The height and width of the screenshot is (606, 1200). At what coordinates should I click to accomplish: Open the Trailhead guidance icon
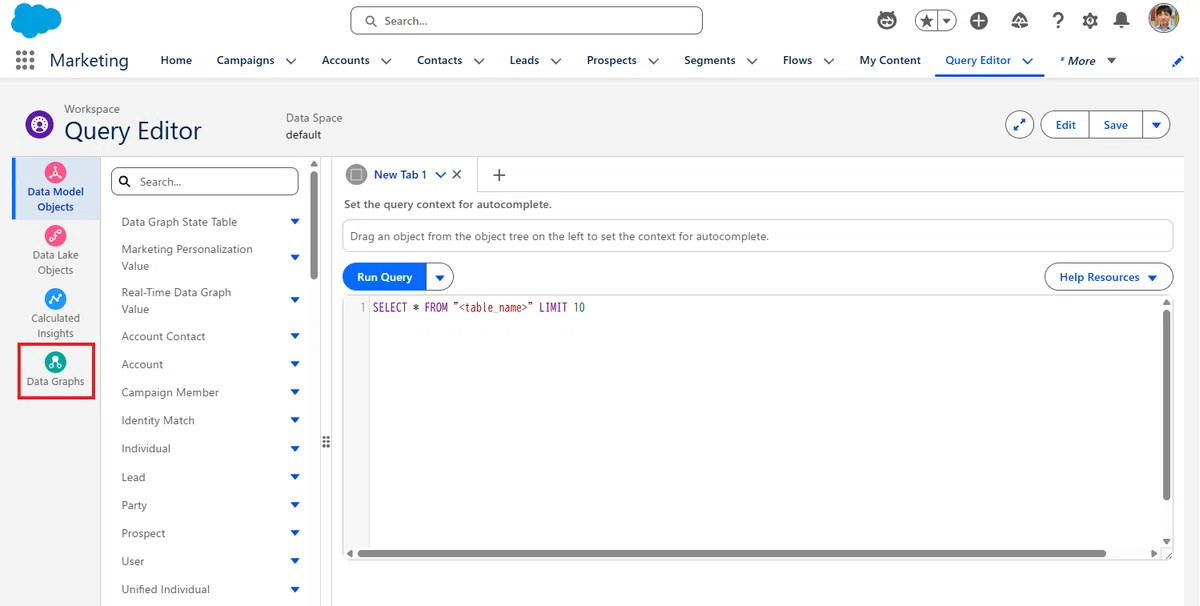pos(1020,20)
